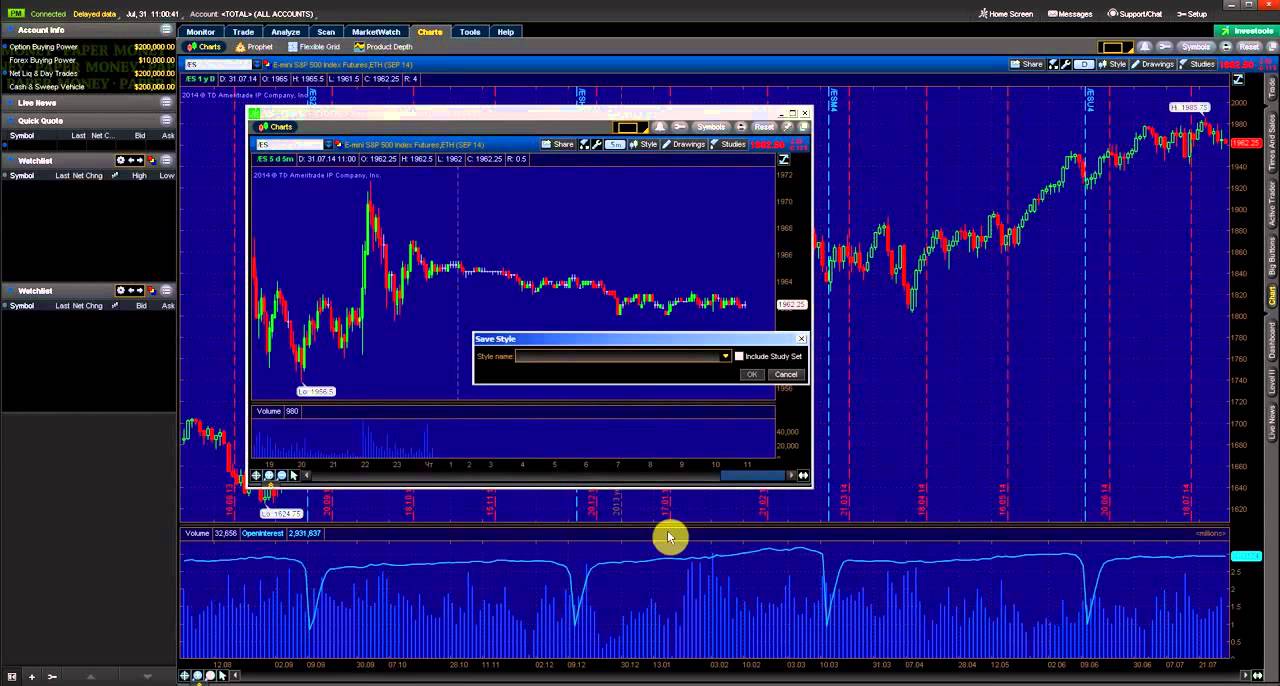This screenshot has width=1280, height=686.
Task: Click OpenInterest label in lower study panel
Action: (263, 533)
